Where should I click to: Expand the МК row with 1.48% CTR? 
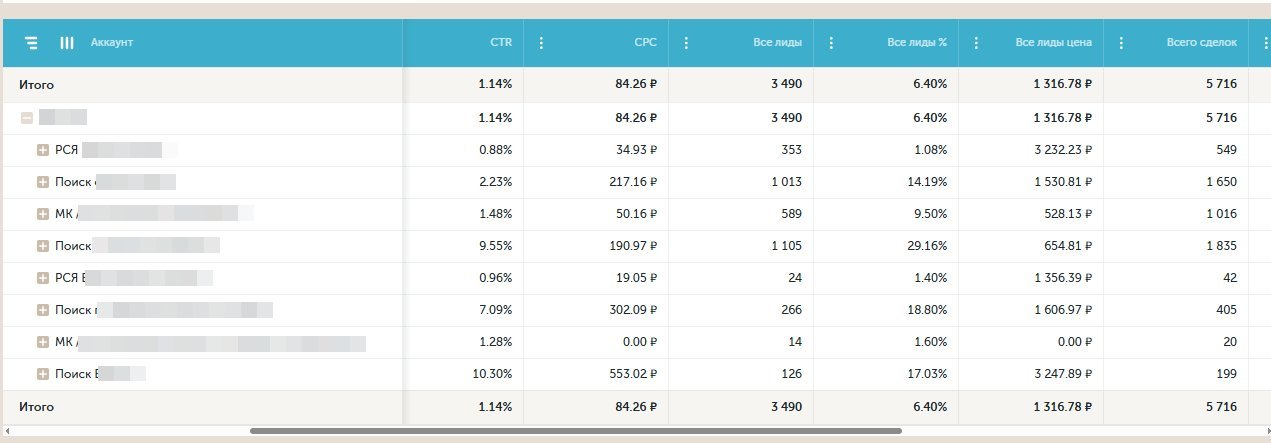[x=43, y=214]
